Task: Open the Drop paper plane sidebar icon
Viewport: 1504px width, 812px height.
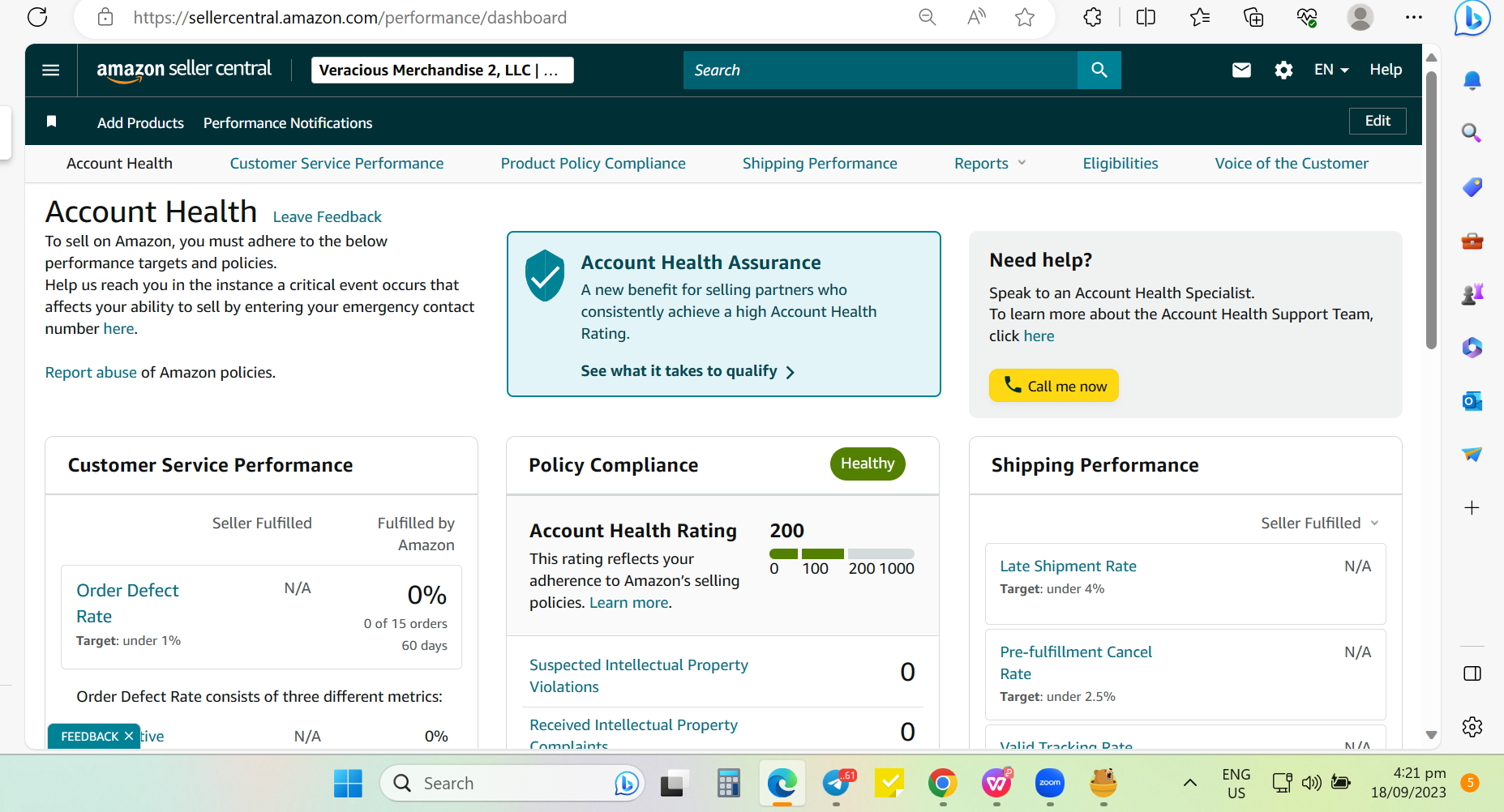Action: [1472, 454]
